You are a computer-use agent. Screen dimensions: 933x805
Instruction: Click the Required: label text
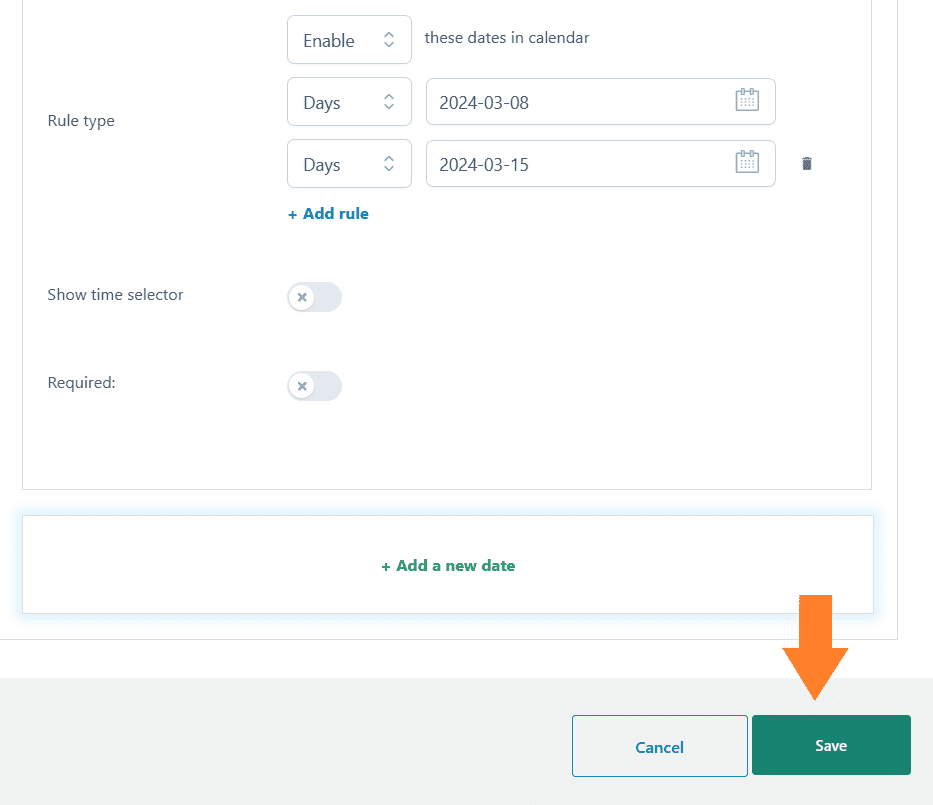82,383
